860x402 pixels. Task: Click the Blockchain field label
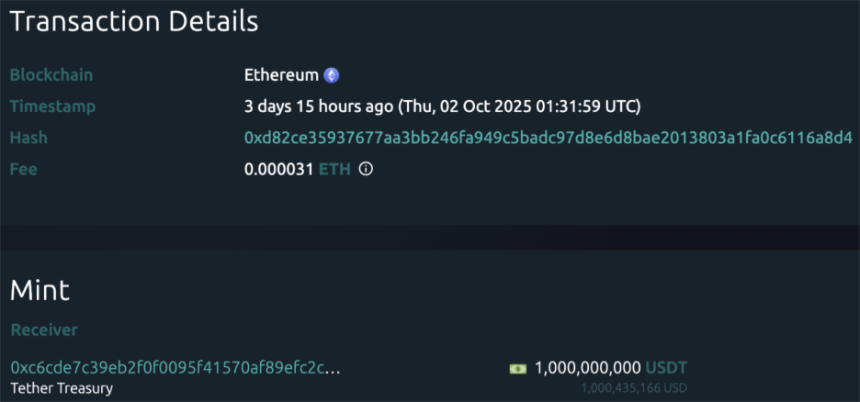pos(49,75)
